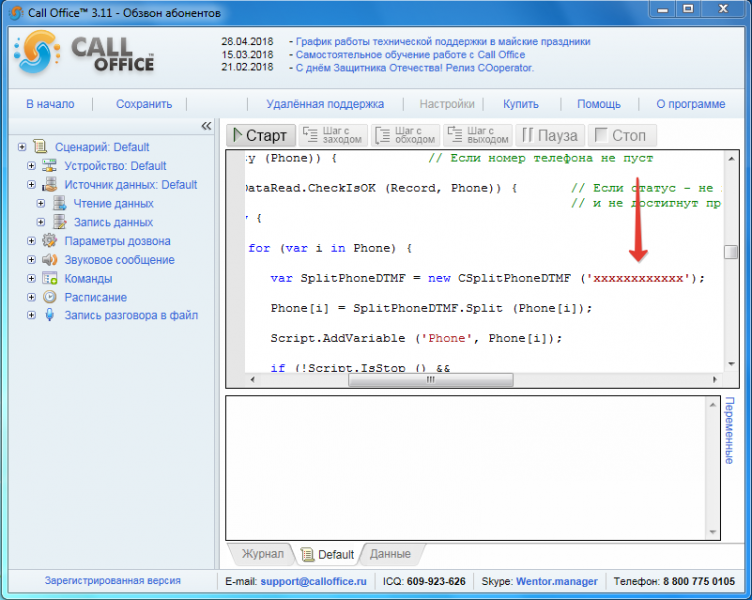
Task: Open the Переменные side panel
Action: coord(729,430)
